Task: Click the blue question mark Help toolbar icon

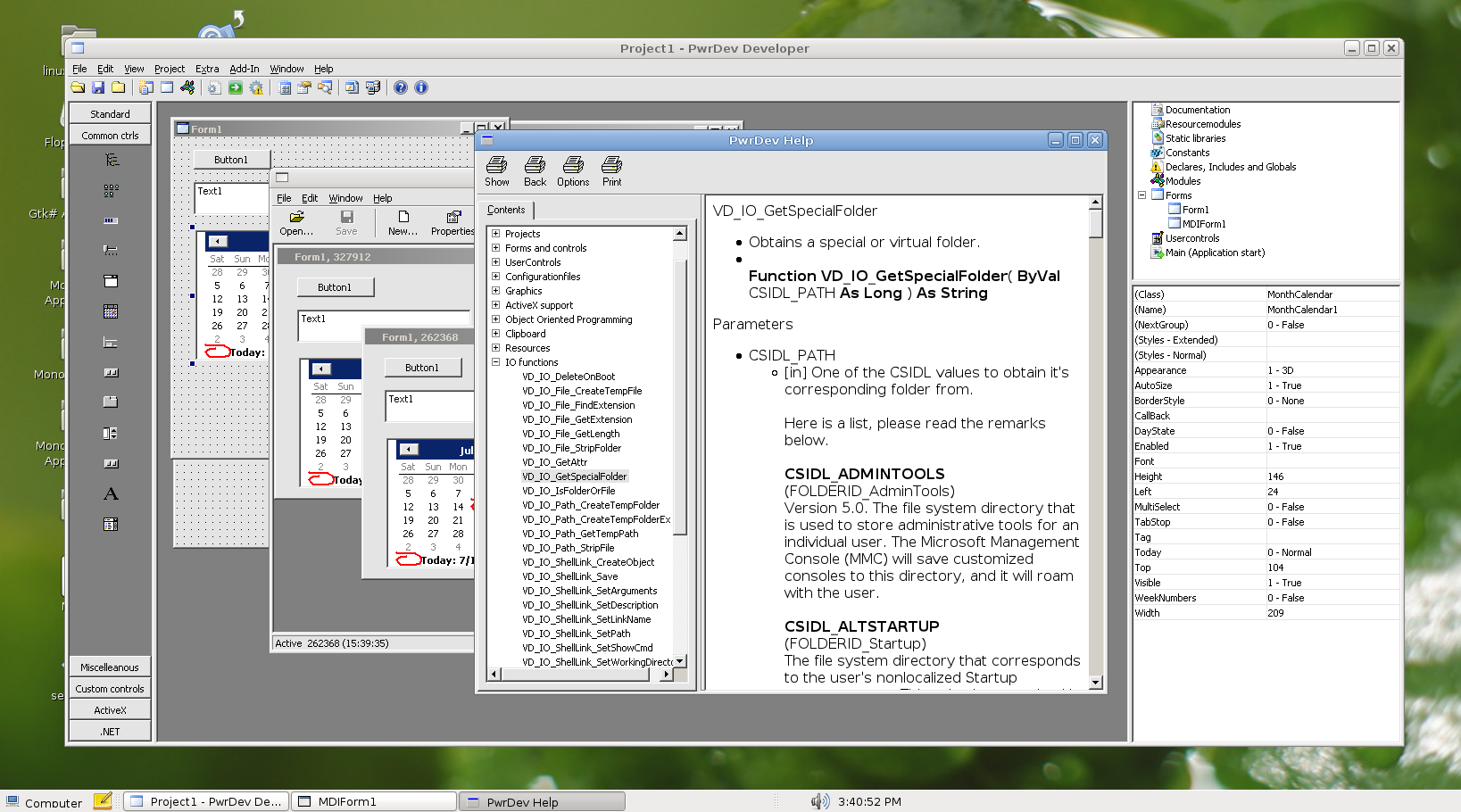Action: 400,87
